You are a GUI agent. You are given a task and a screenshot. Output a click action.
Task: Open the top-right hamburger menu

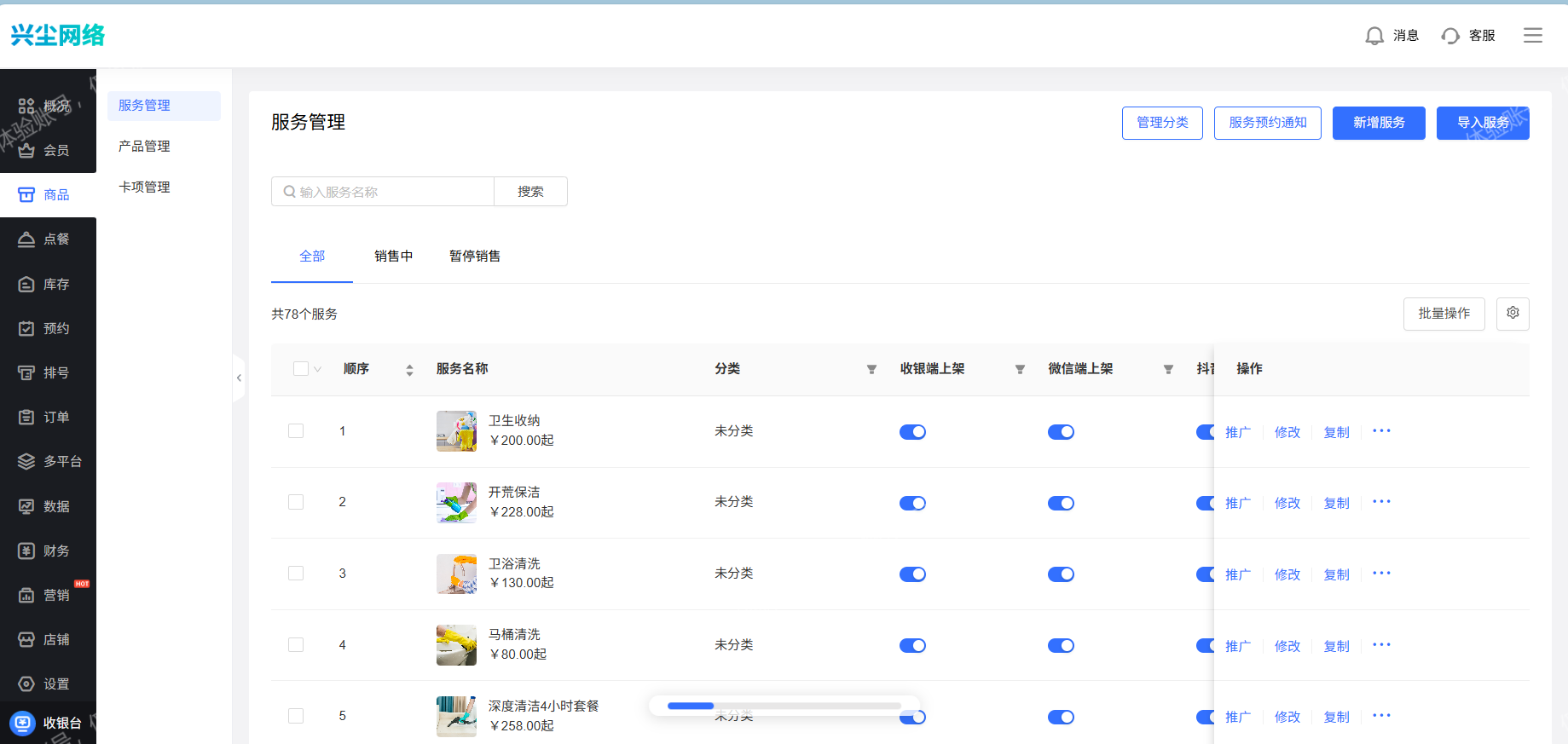[x=1533, y=35]
